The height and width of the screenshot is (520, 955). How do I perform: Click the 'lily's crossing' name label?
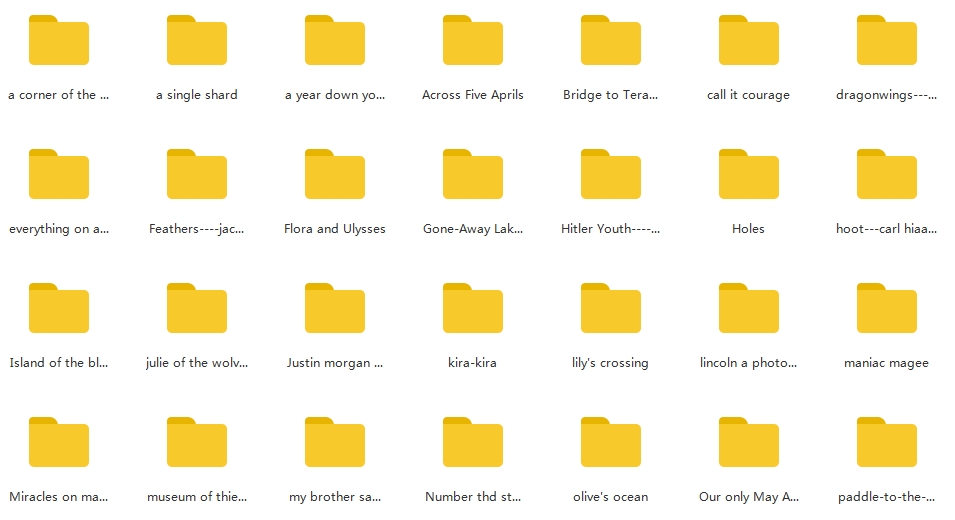(x=610, y=363)
